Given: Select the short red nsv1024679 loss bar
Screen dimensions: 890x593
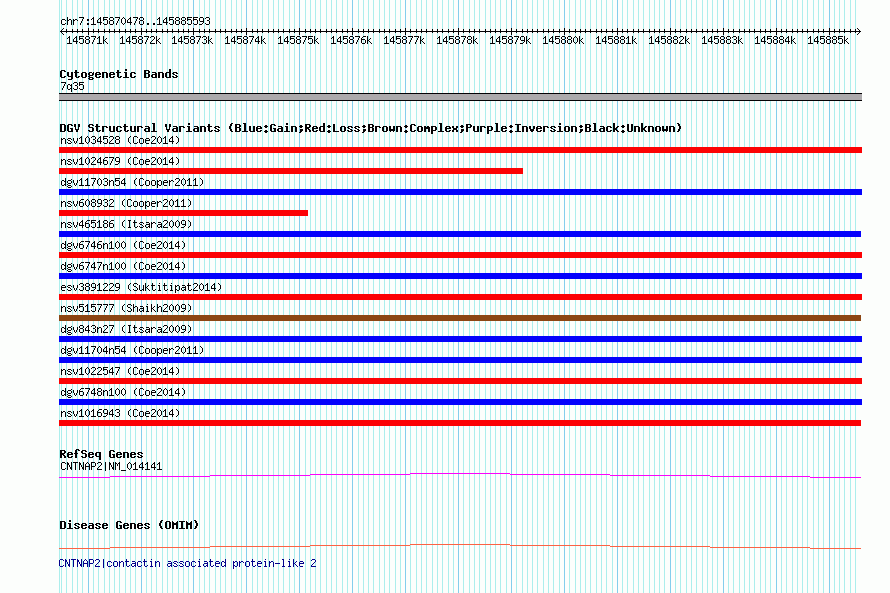Looking at the screenshot, I should coord(291,171).
